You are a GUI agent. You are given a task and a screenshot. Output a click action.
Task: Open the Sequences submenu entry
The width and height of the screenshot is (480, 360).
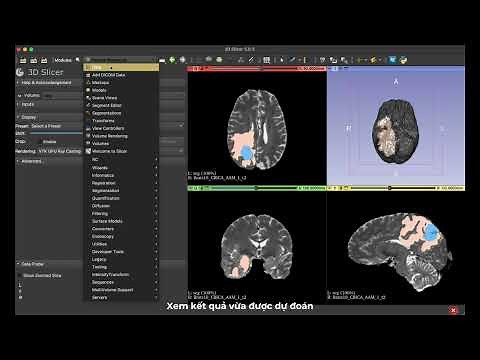point(121,282)
